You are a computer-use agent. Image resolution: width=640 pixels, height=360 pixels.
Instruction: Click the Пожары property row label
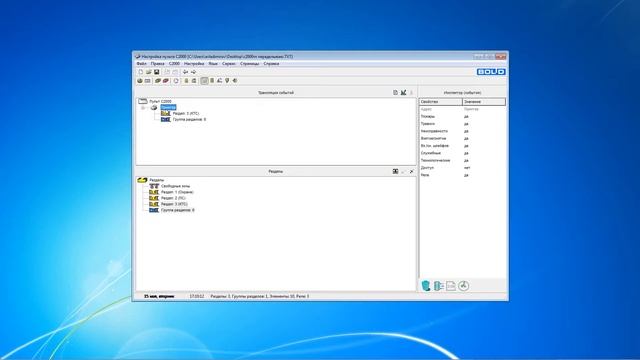pyautogui.click(x=428, y=117)
